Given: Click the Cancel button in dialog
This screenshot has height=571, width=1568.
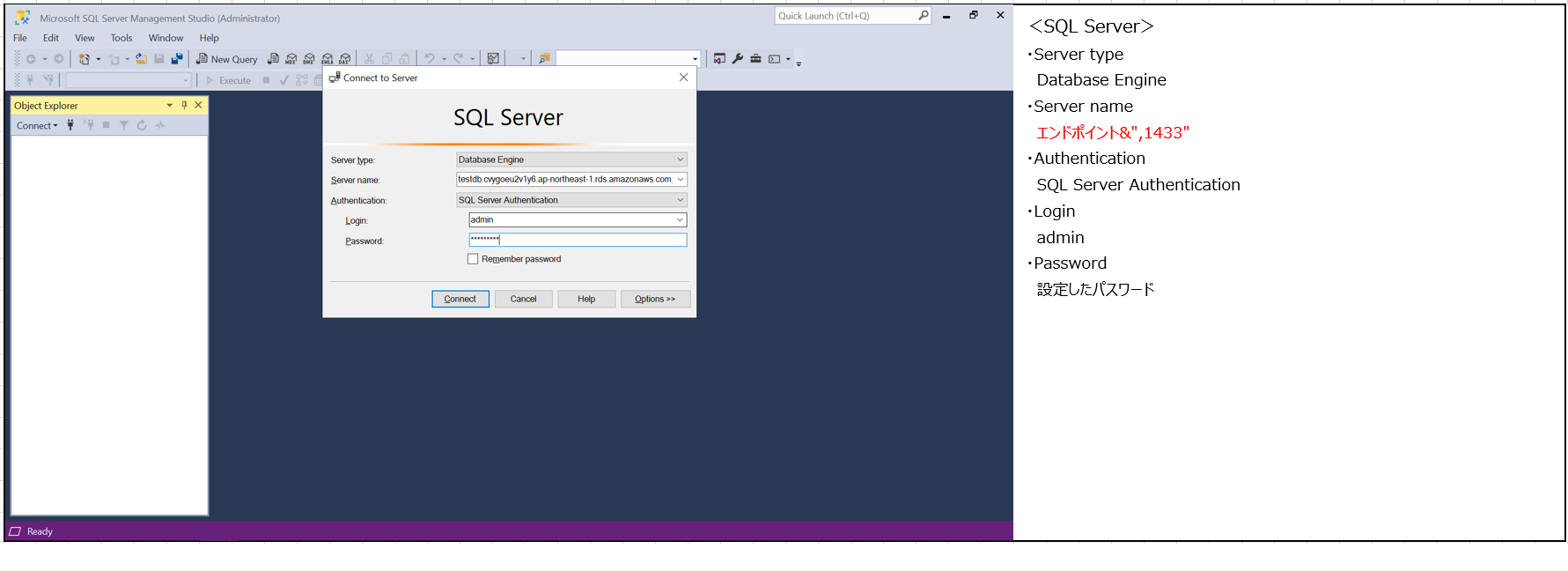Looking at the screenshot, I should tap(523, 299).
